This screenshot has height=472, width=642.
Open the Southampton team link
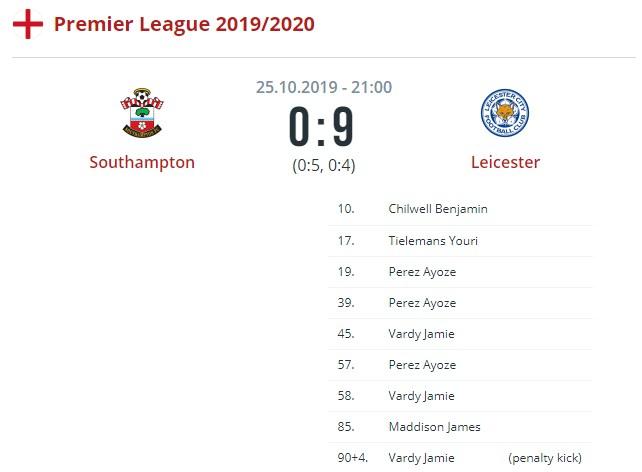coord(142,162)
